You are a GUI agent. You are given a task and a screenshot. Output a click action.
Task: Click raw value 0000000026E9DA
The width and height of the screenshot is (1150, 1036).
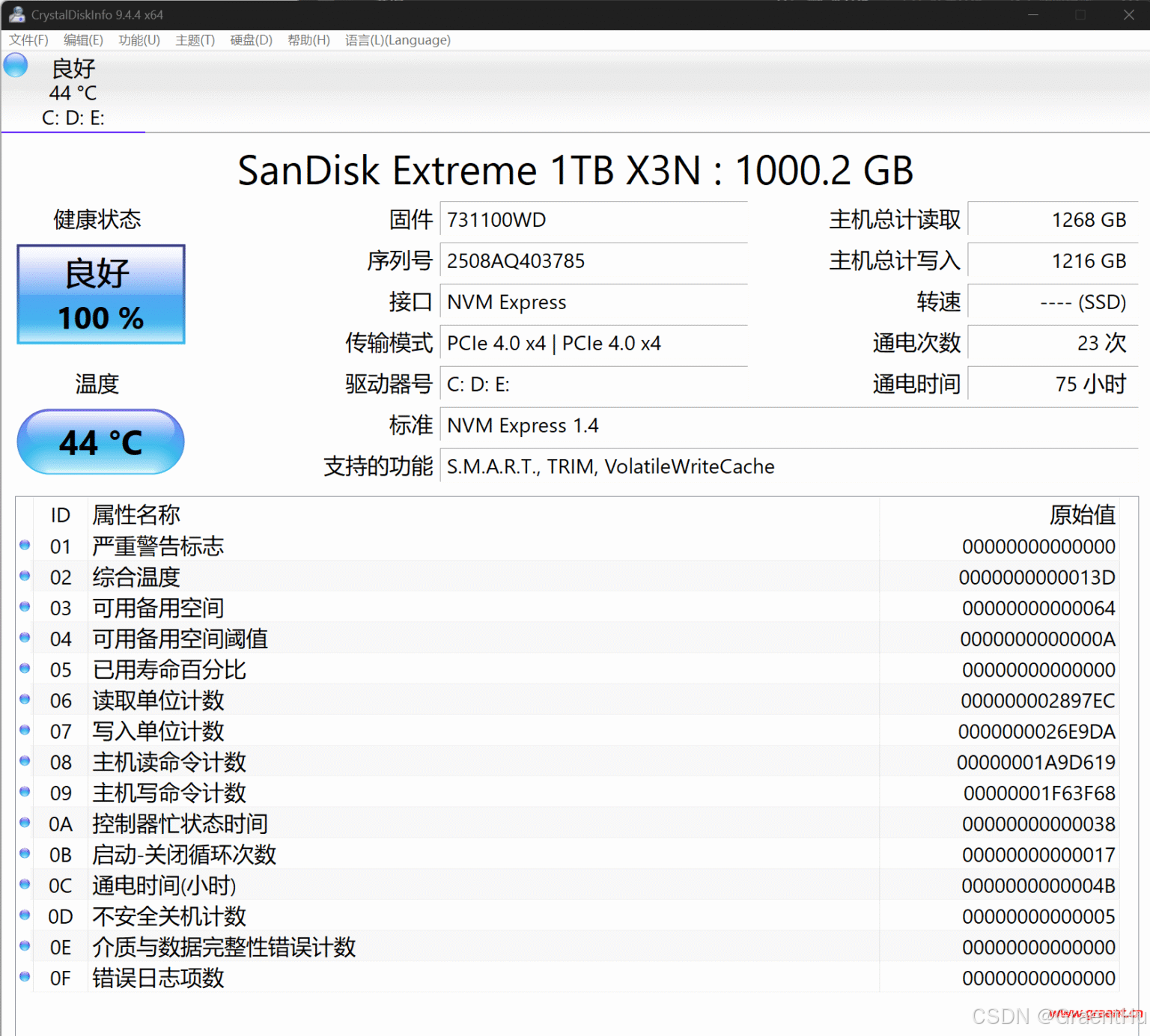1037,731
